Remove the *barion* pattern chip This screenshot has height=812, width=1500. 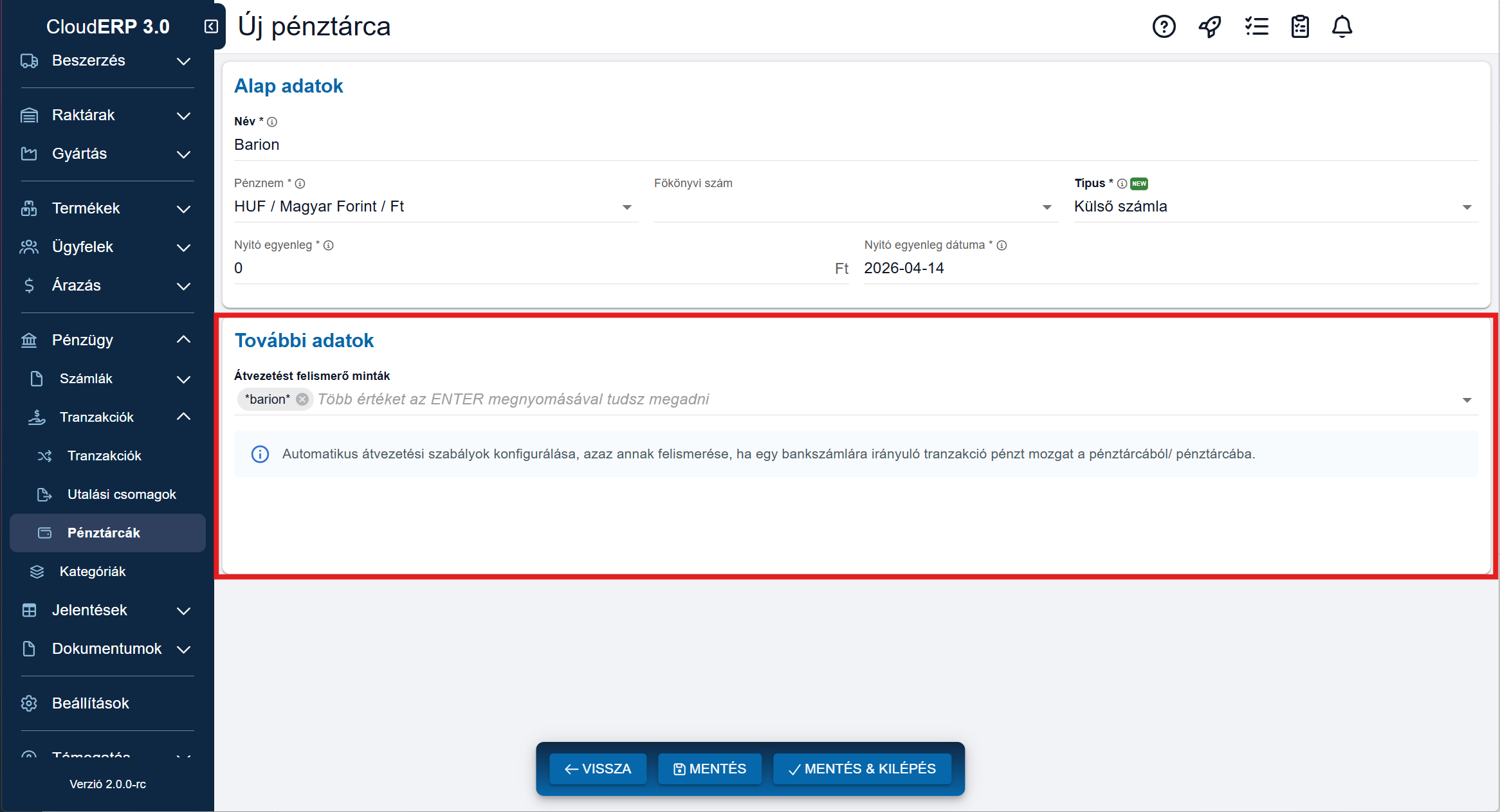pos(302,399)
